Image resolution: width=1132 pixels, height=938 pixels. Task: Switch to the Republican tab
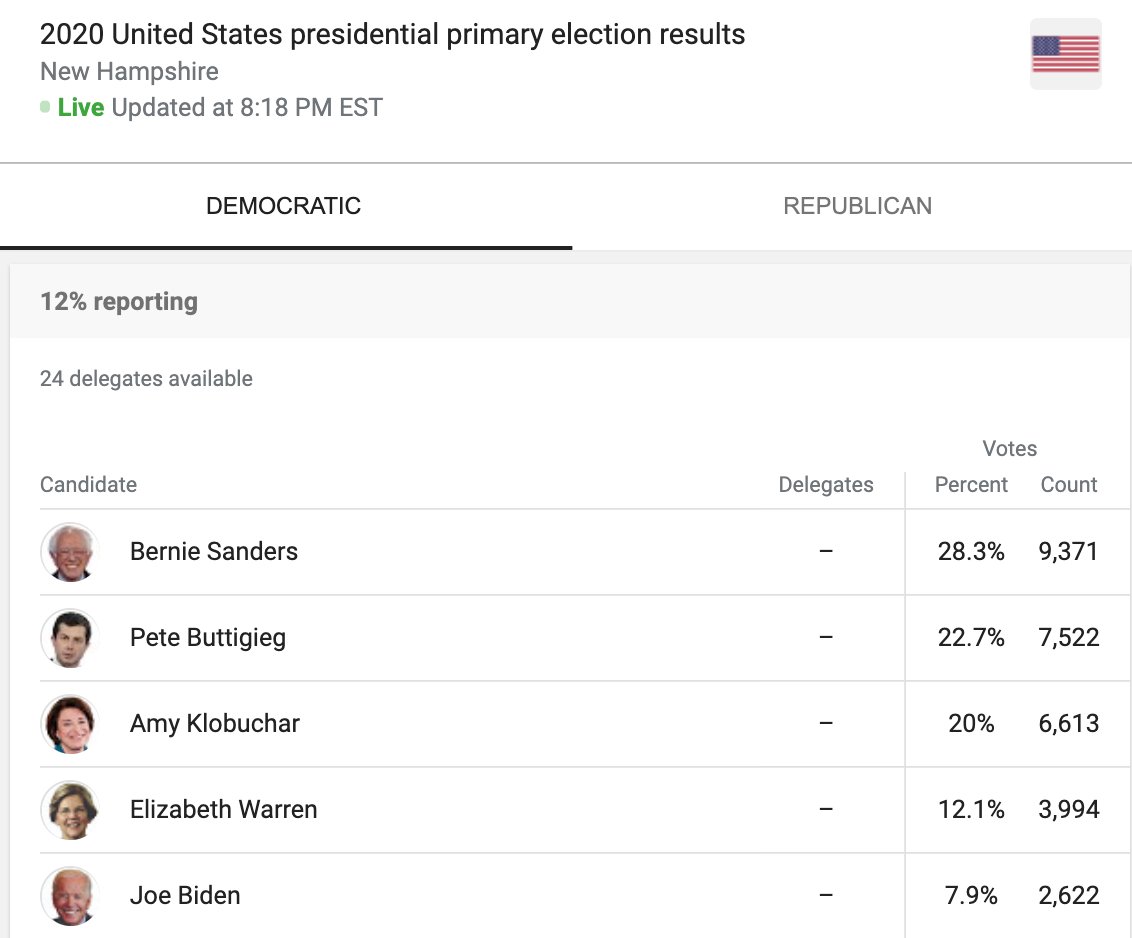pos(857,206)
